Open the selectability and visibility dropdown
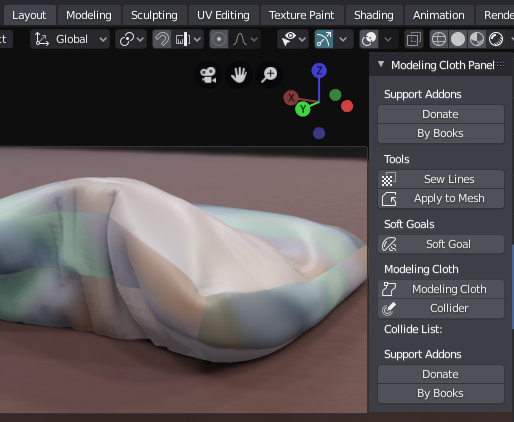This screenshot has height=422, width=514. coord(293,39)
